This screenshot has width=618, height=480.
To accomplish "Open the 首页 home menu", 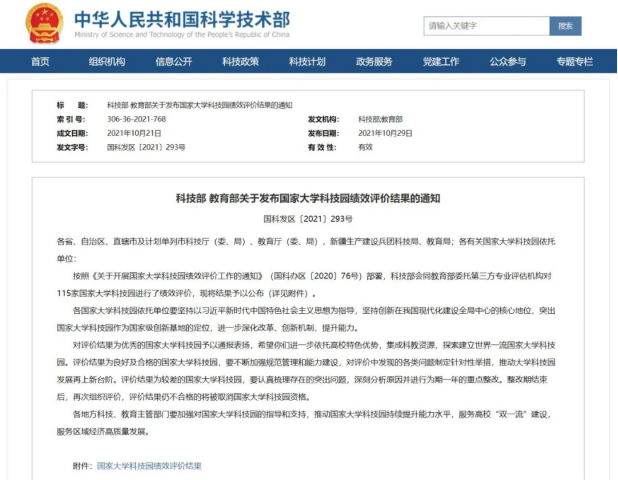I will [40, 62].
